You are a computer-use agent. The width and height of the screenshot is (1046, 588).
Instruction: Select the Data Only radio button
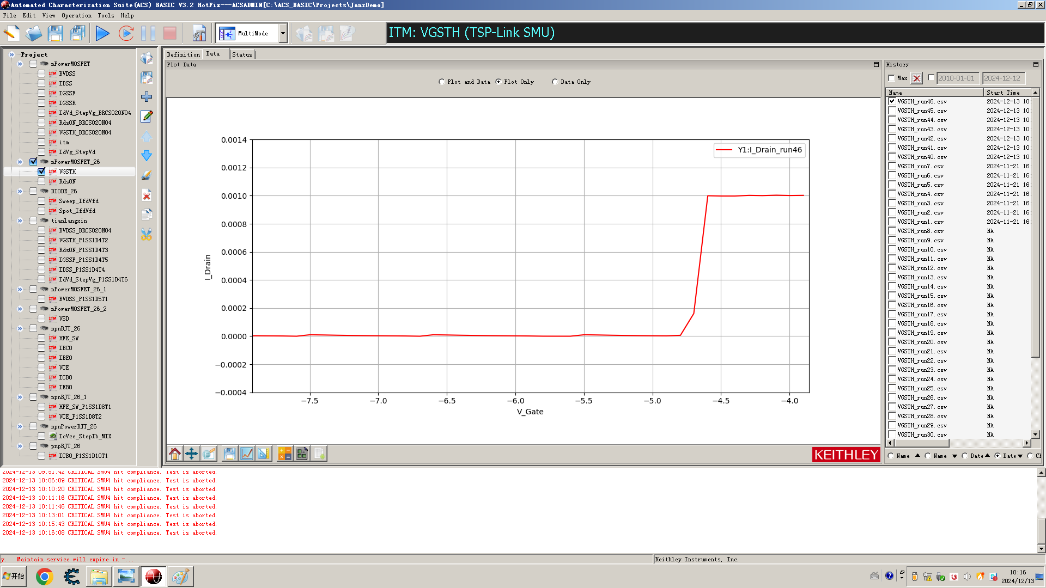pyautogui.click(x=557, y=82)
